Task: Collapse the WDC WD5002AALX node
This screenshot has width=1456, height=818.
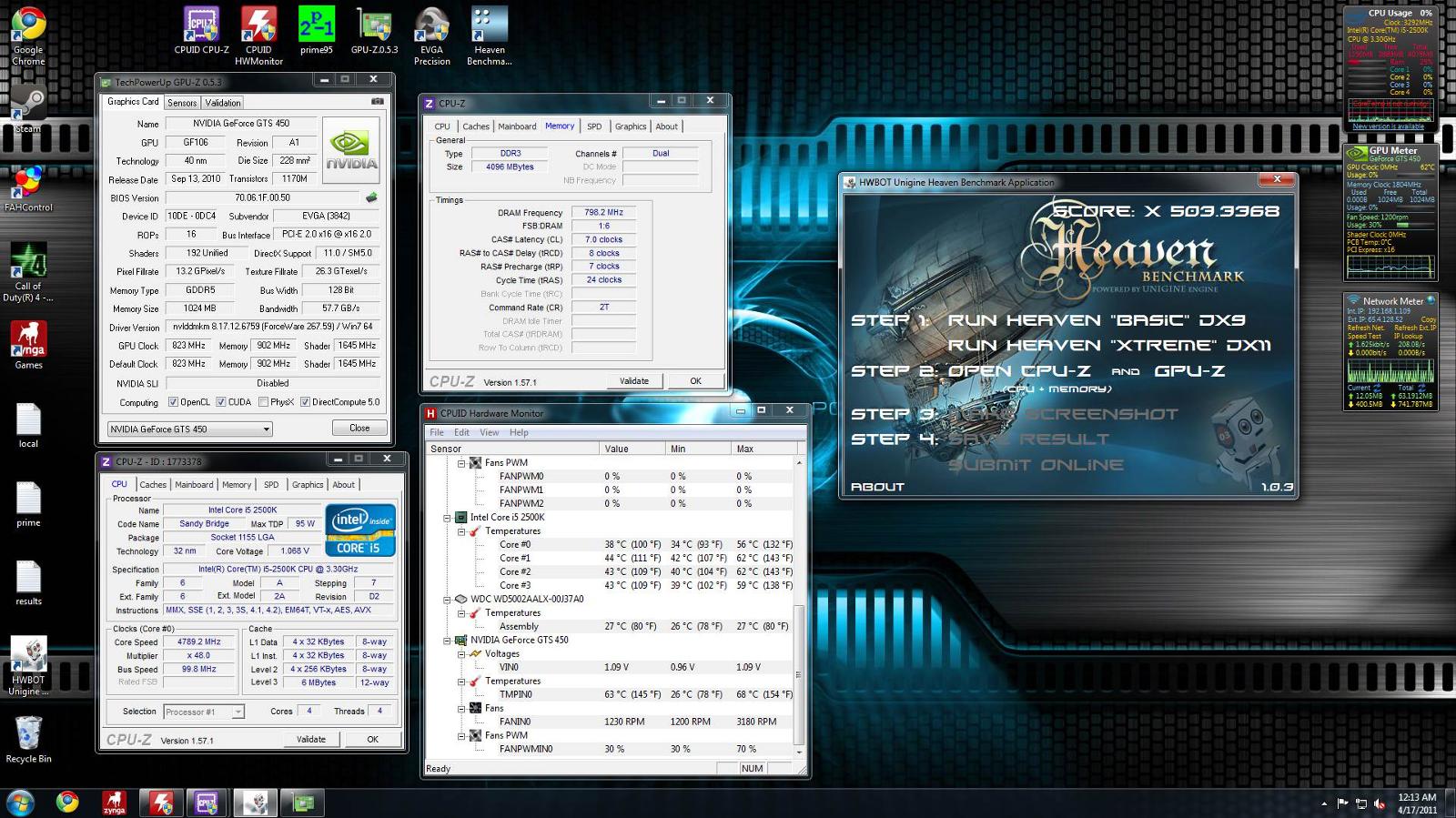Action: point(447,600)
